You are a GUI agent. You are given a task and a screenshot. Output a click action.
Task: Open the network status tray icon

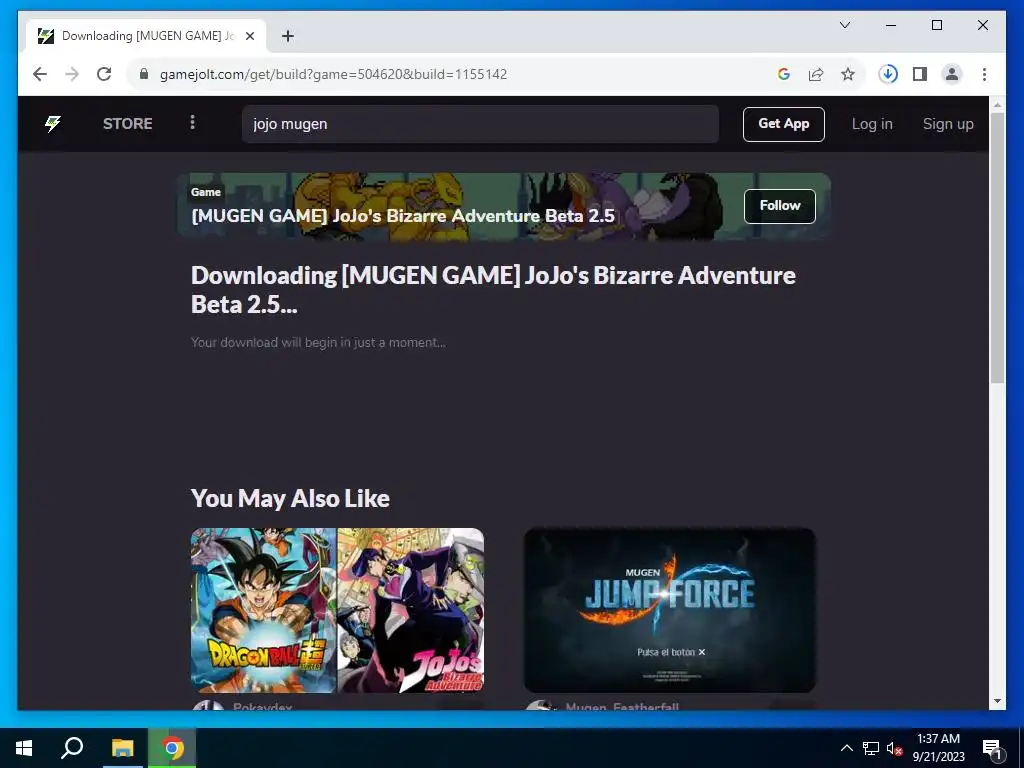pyautogui.click(x=871, y=748)
